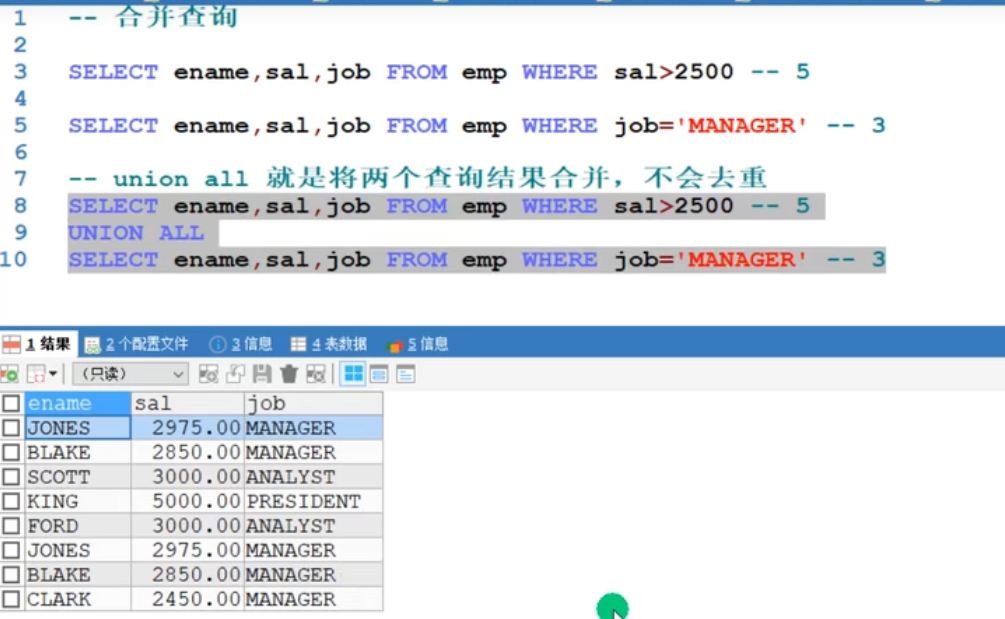
Task: Check the second JONES row checkbox
Action: (x=11, y=550)
